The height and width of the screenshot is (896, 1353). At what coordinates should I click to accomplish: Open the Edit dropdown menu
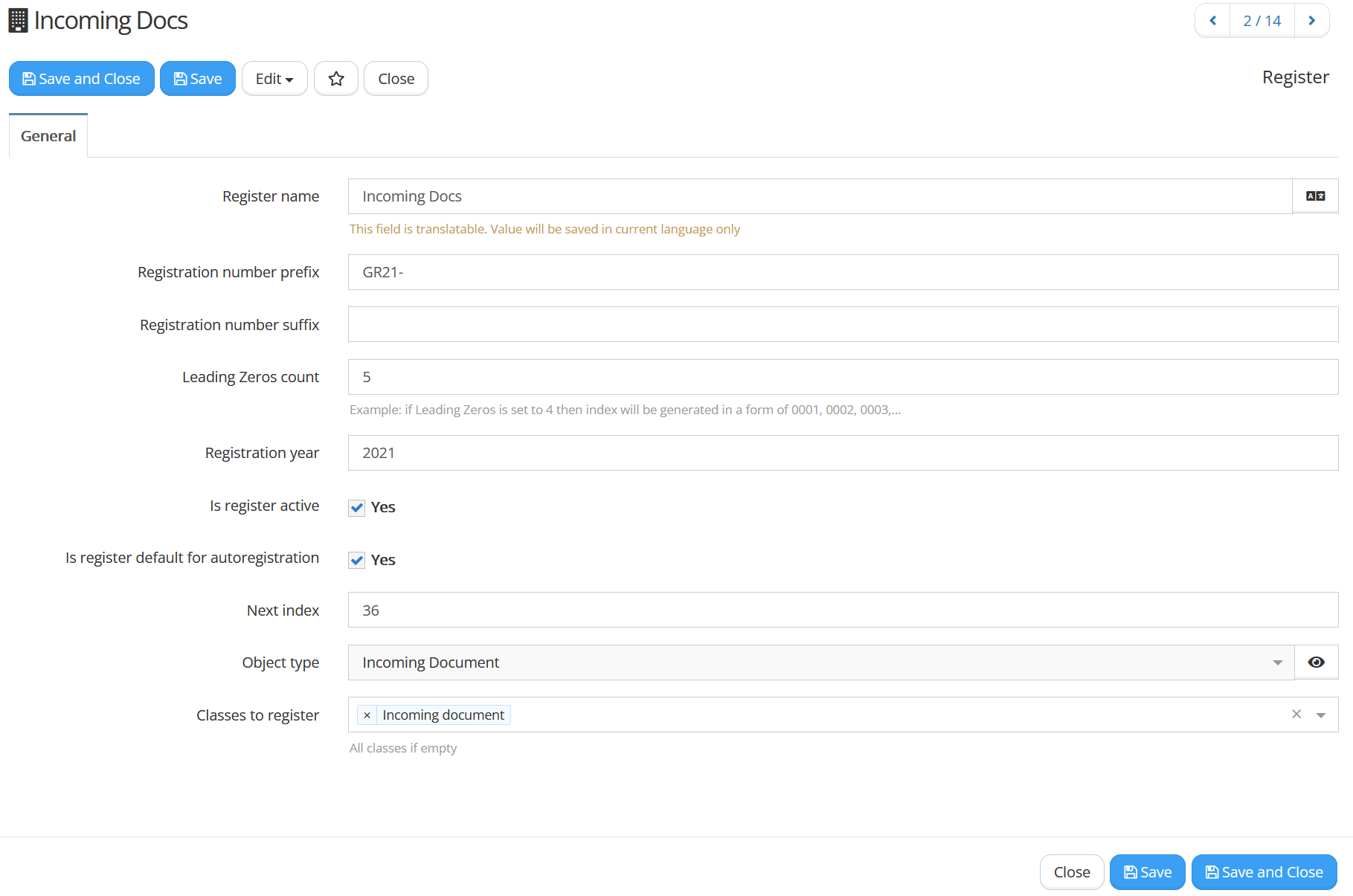274,78
